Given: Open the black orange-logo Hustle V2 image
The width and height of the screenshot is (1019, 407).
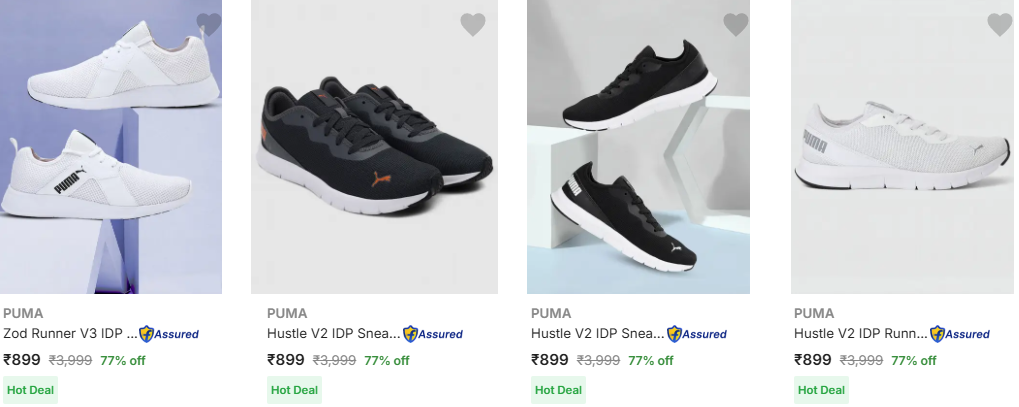Looking at the screenshot, I should coord(374,150).
